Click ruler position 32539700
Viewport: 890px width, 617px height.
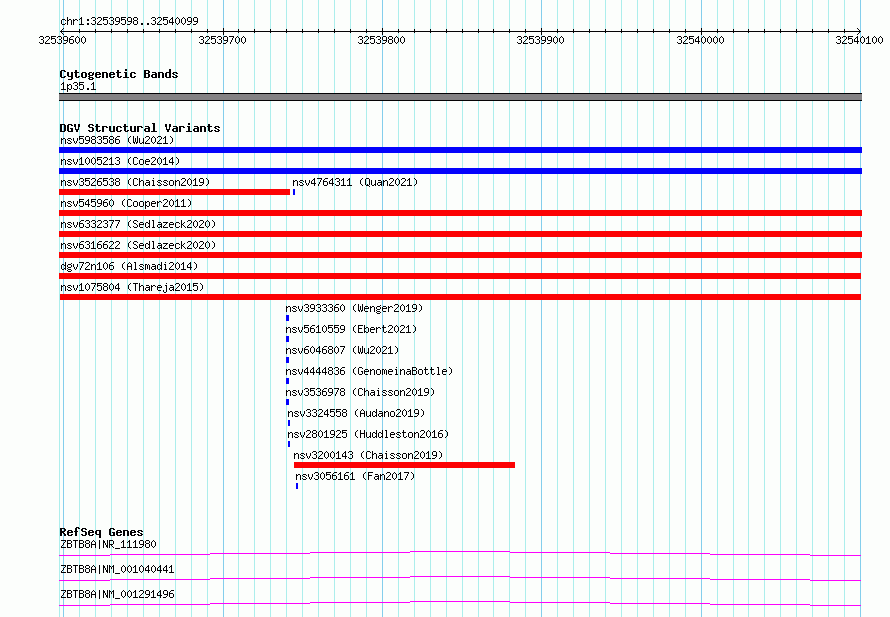point(222,40)
